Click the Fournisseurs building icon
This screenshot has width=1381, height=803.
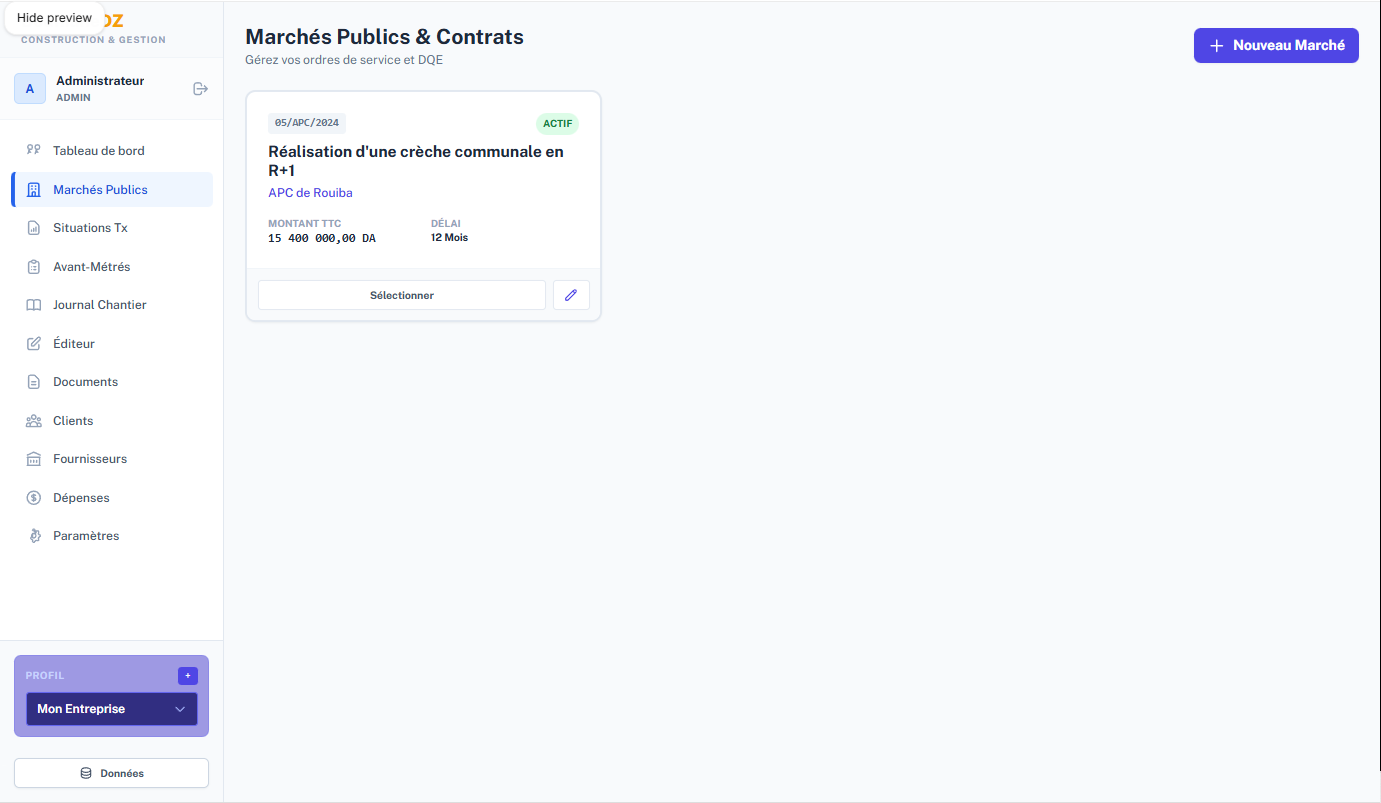click(33, 459)
